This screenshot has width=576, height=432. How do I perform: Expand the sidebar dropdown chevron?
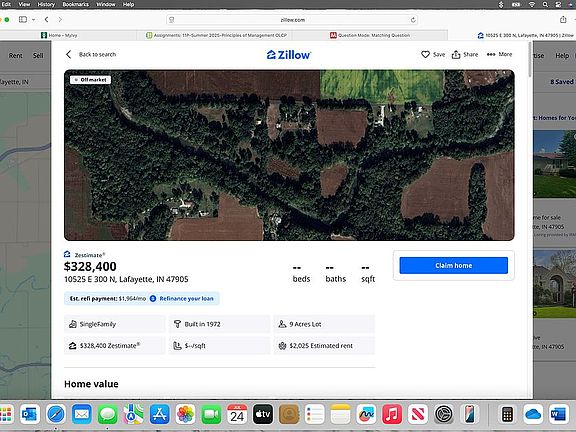(33, 19)
